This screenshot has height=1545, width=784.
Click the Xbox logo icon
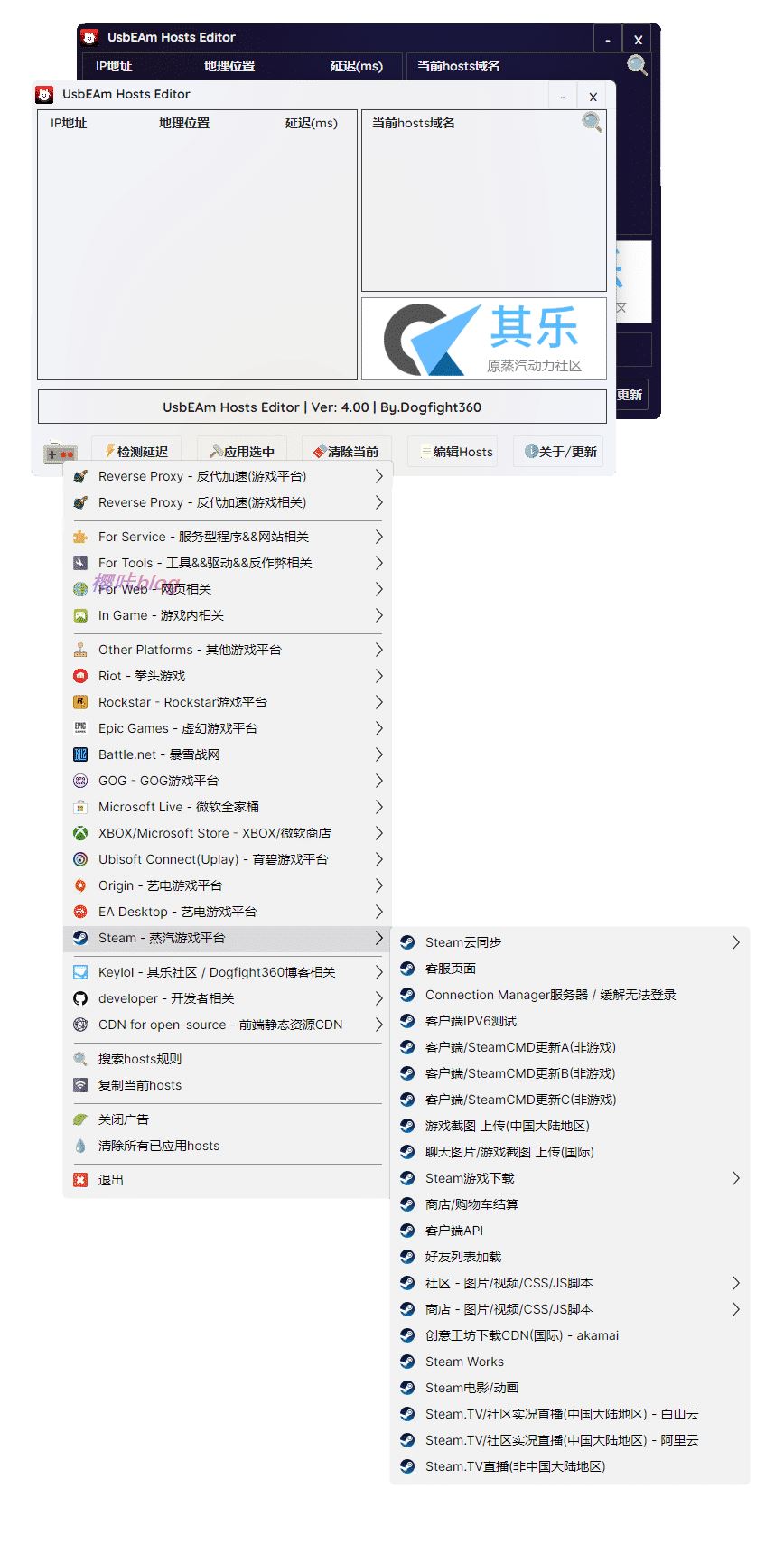click(x=80, y=833)
